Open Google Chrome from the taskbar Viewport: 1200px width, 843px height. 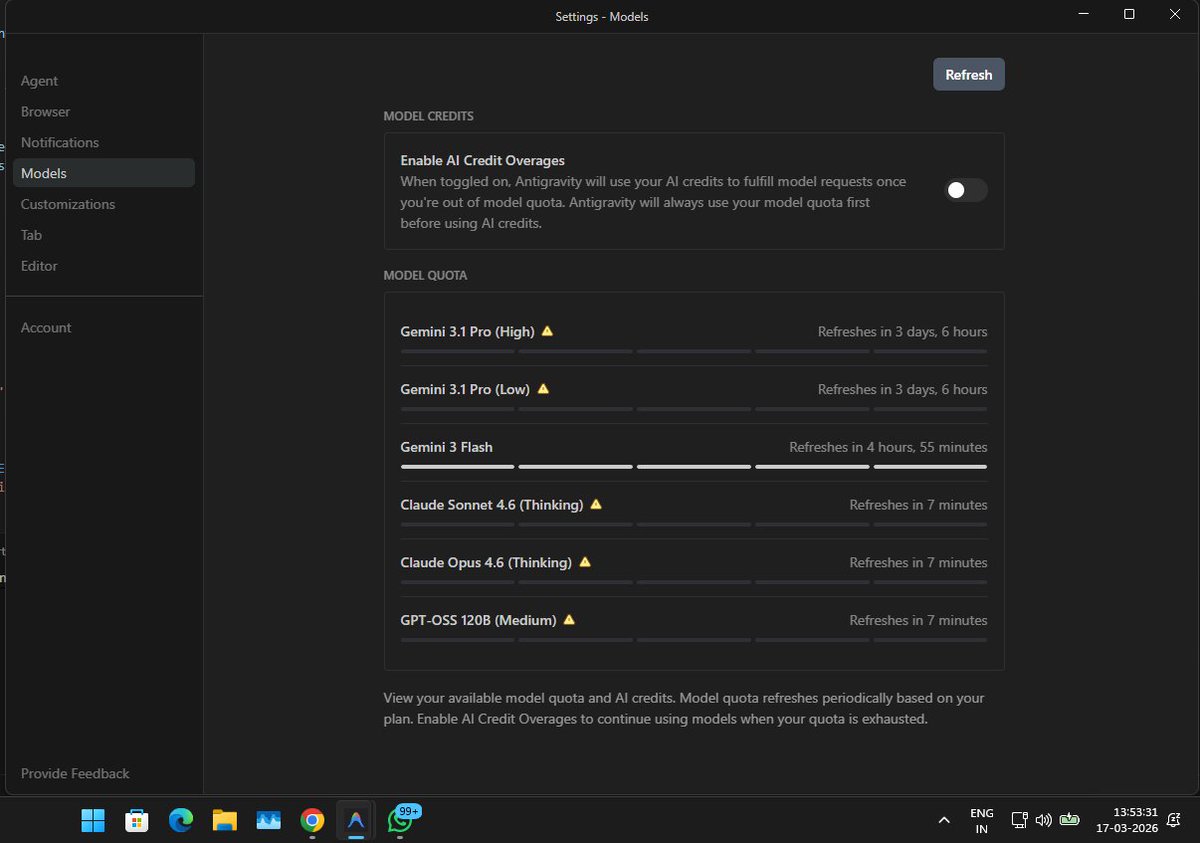[313, 821]
